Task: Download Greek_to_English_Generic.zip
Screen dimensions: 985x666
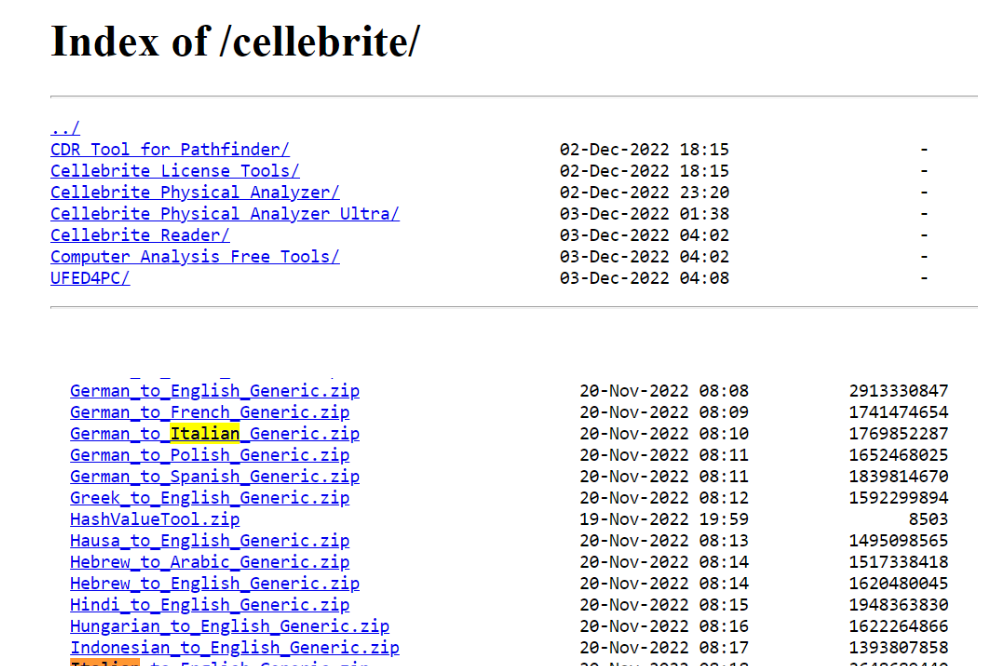Action: click(210, 498)
